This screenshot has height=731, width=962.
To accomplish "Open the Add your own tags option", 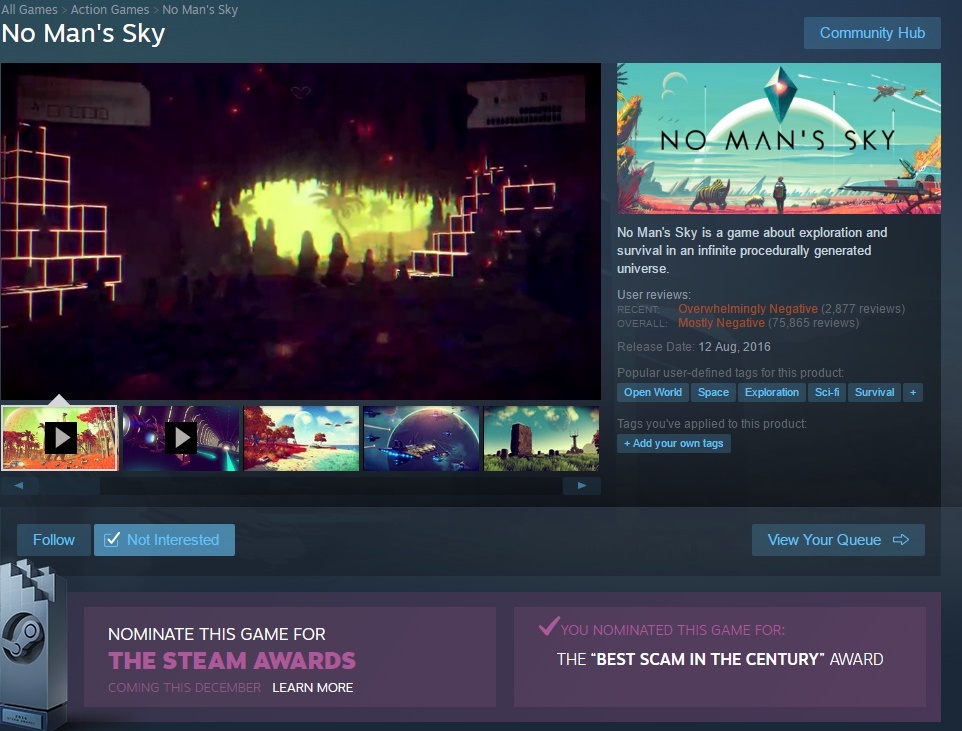I will coord(673,443).
